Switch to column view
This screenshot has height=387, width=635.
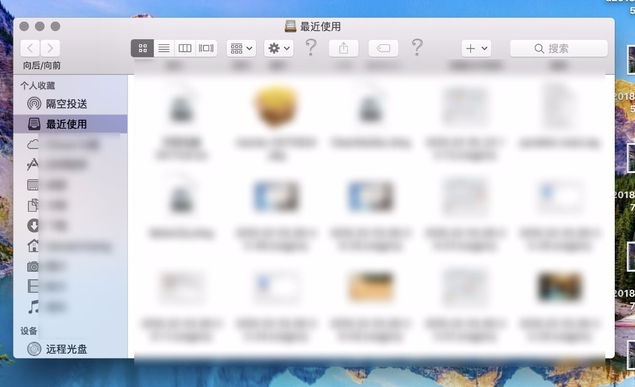click(185, 49)
